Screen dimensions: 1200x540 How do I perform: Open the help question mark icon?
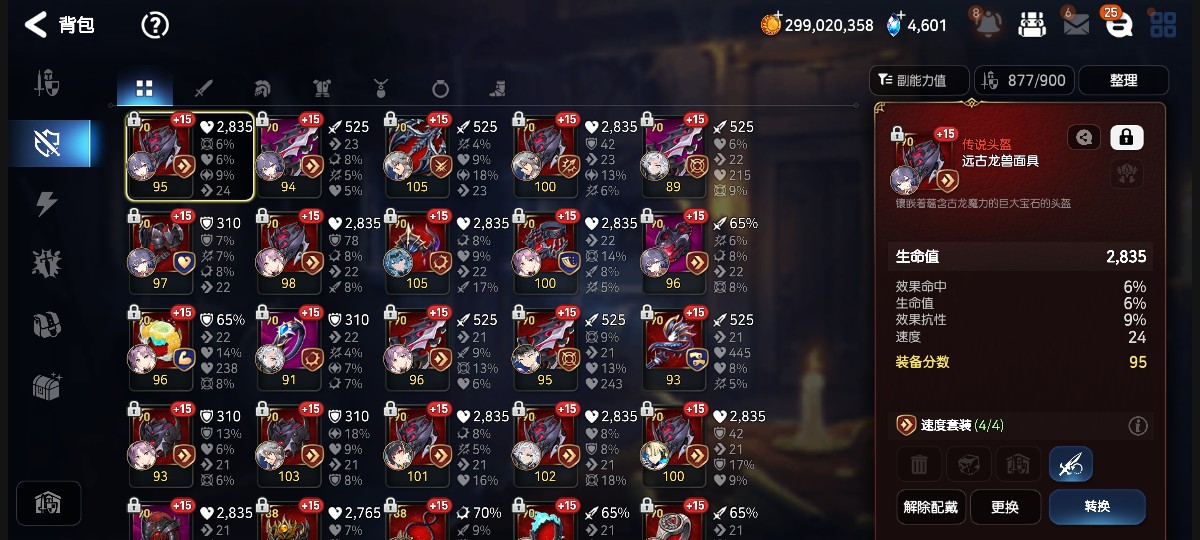tap(155, 25)
